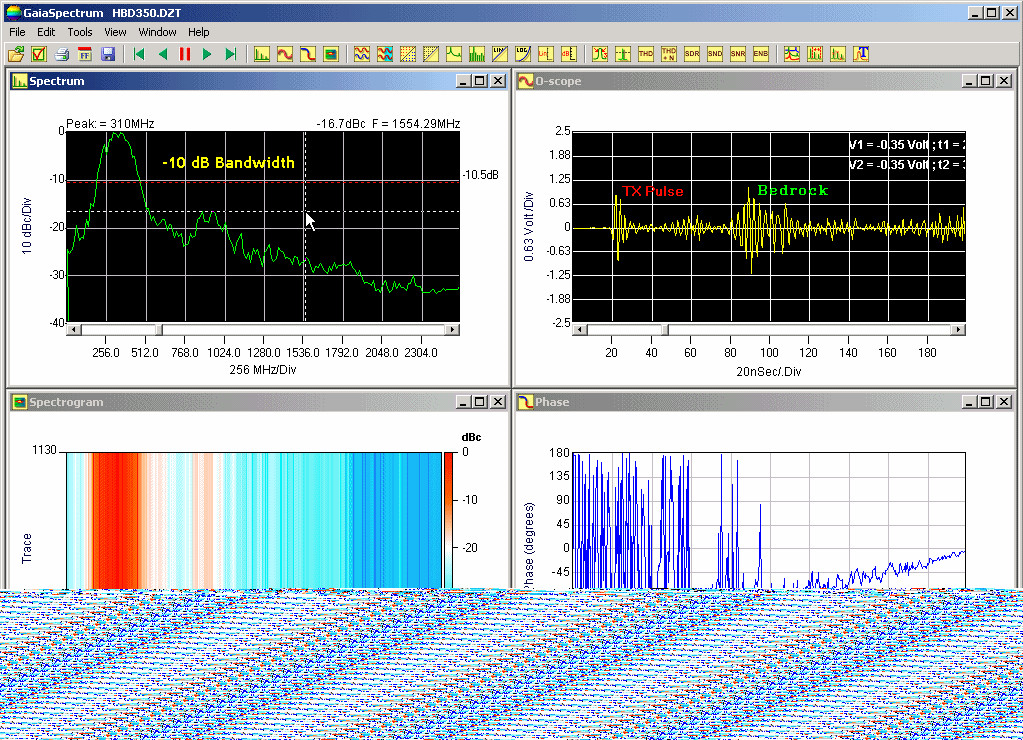Click the O-scope scrollbar right arrow
The image size is (1023, 740).
[x=959, y=329]
